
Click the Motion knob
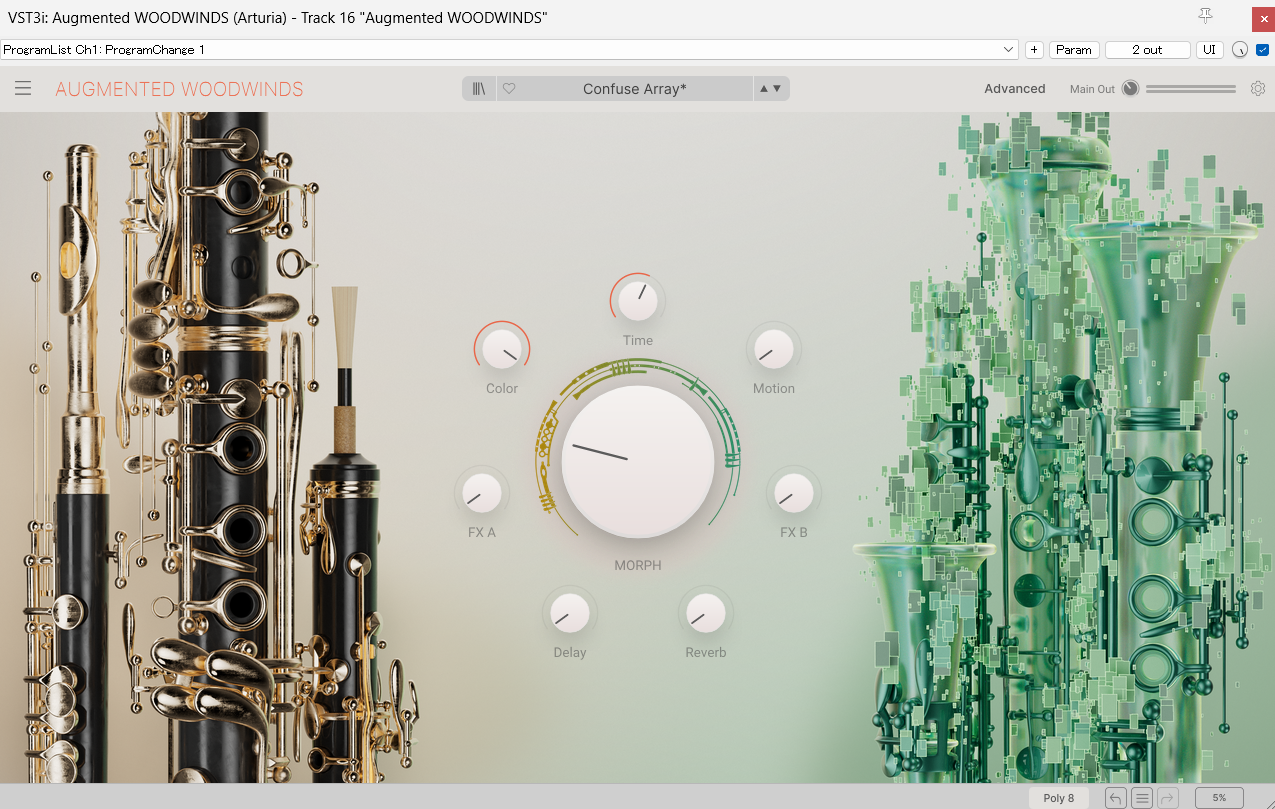(x=774, y=348)
